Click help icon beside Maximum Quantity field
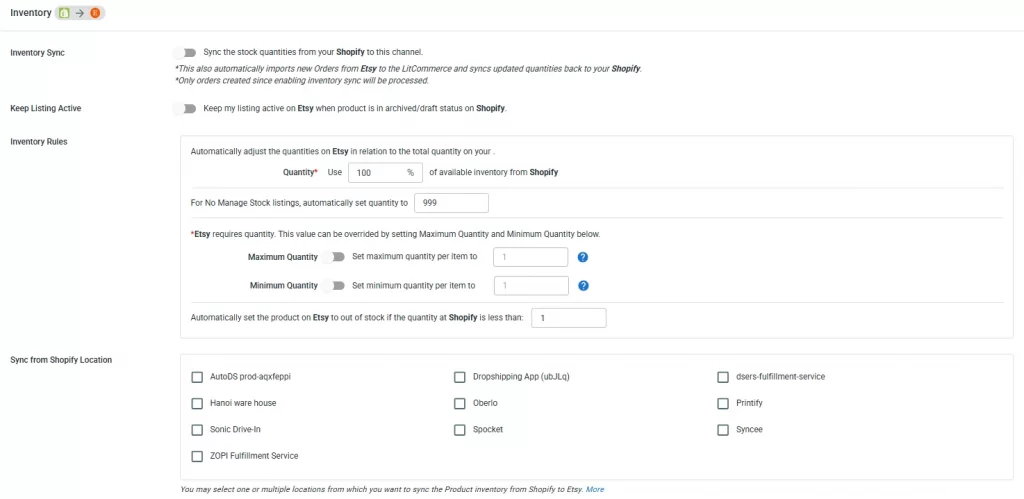Screen dimensions: 1024x499 [583, 257]
